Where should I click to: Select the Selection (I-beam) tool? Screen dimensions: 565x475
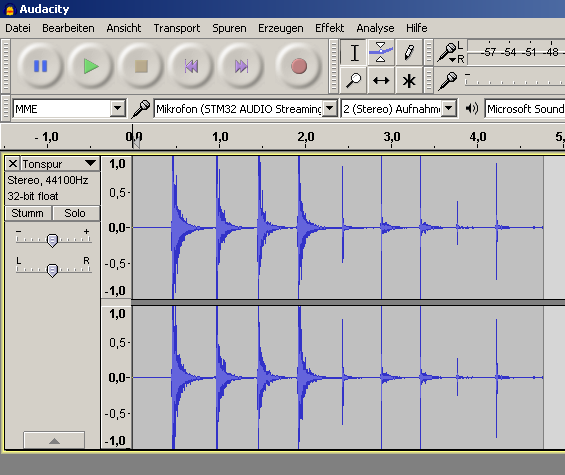[x=354, y=53]
